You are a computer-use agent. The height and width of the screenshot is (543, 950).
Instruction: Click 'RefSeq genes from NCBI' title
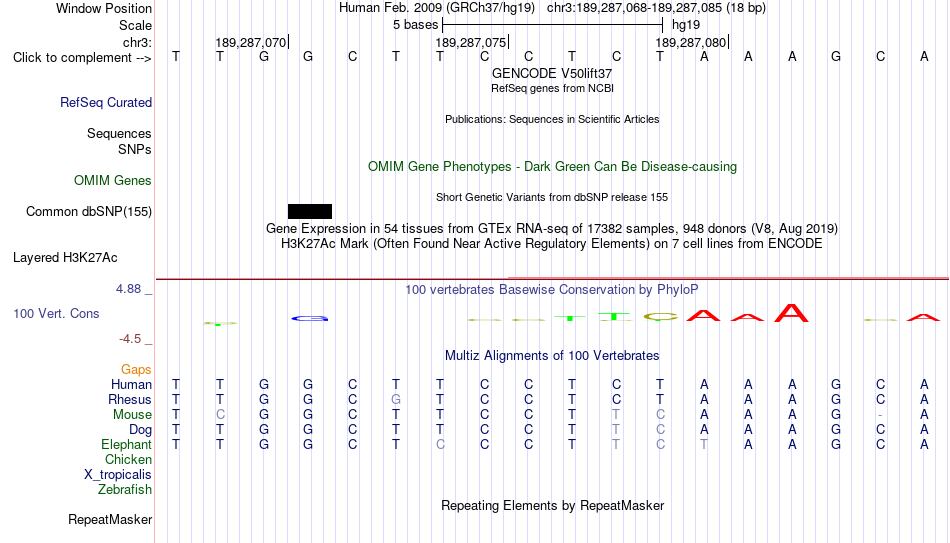pos(553,88)
